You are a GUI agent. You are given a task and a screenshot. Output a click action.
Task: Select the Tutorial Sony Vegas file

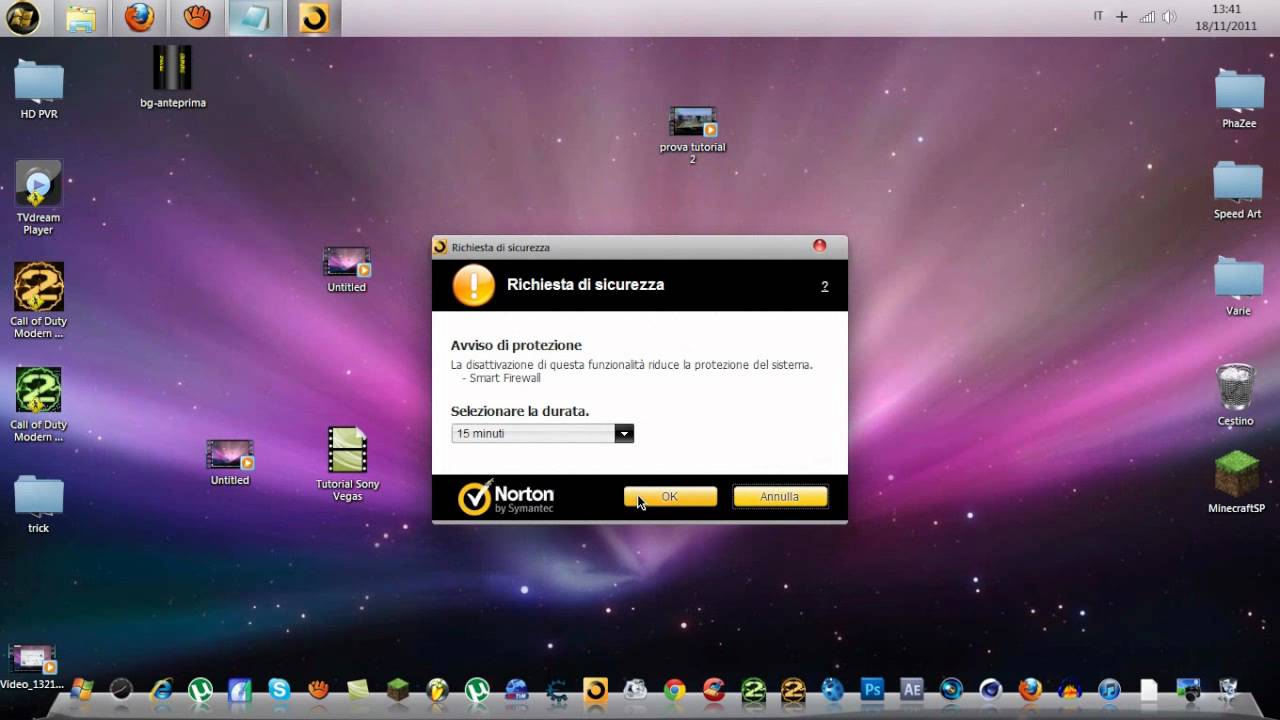pyautogui.click(x=347, y=464)
